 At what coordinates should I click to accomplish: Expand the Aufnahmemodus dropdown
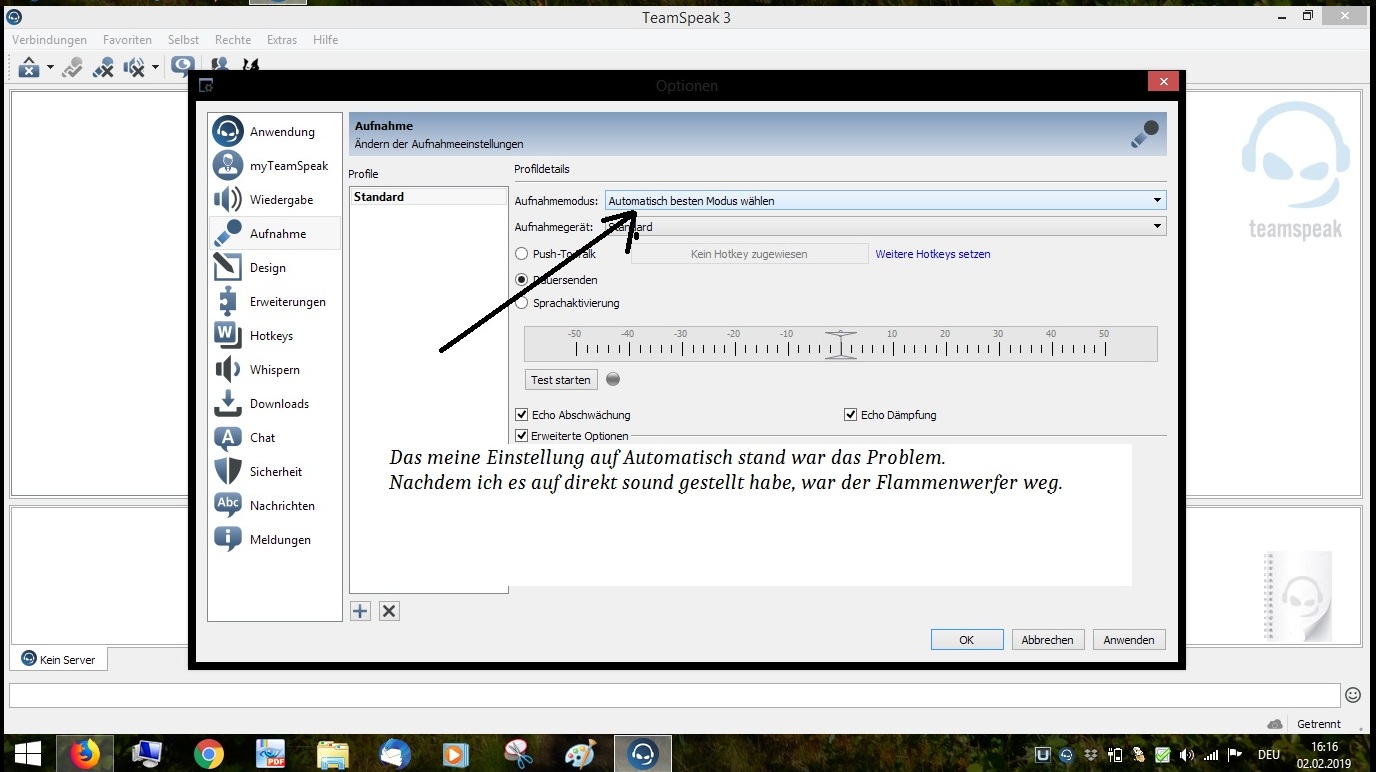click(885, 201)
